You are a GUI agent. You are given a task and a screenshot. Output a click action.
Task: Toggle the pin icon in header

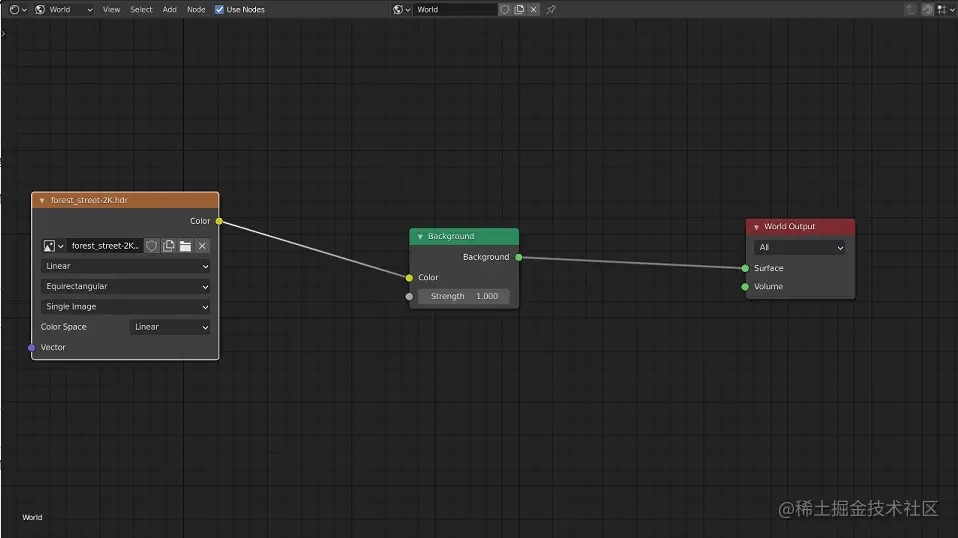coord(551,9)
